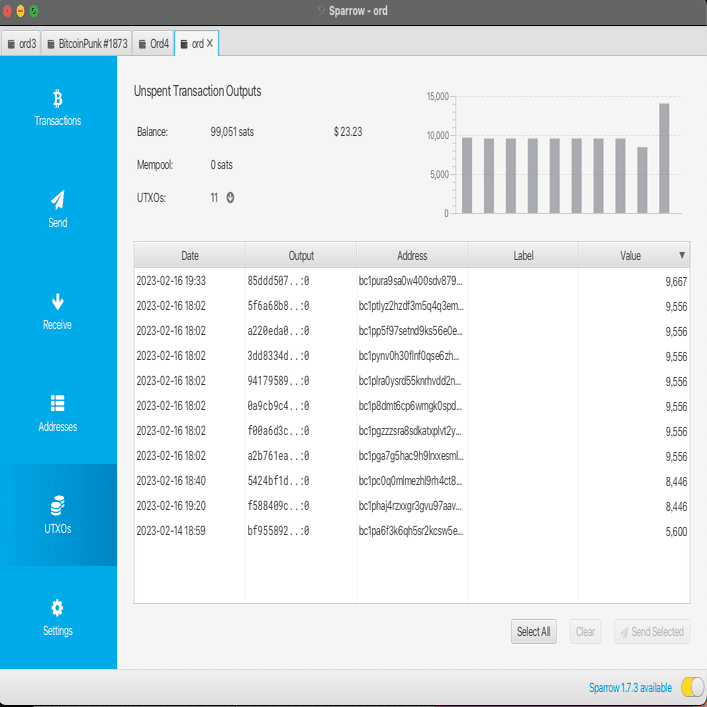Click the UTXO count download arrow icon
Screen dimensions: 707x707
pos(230,197)
